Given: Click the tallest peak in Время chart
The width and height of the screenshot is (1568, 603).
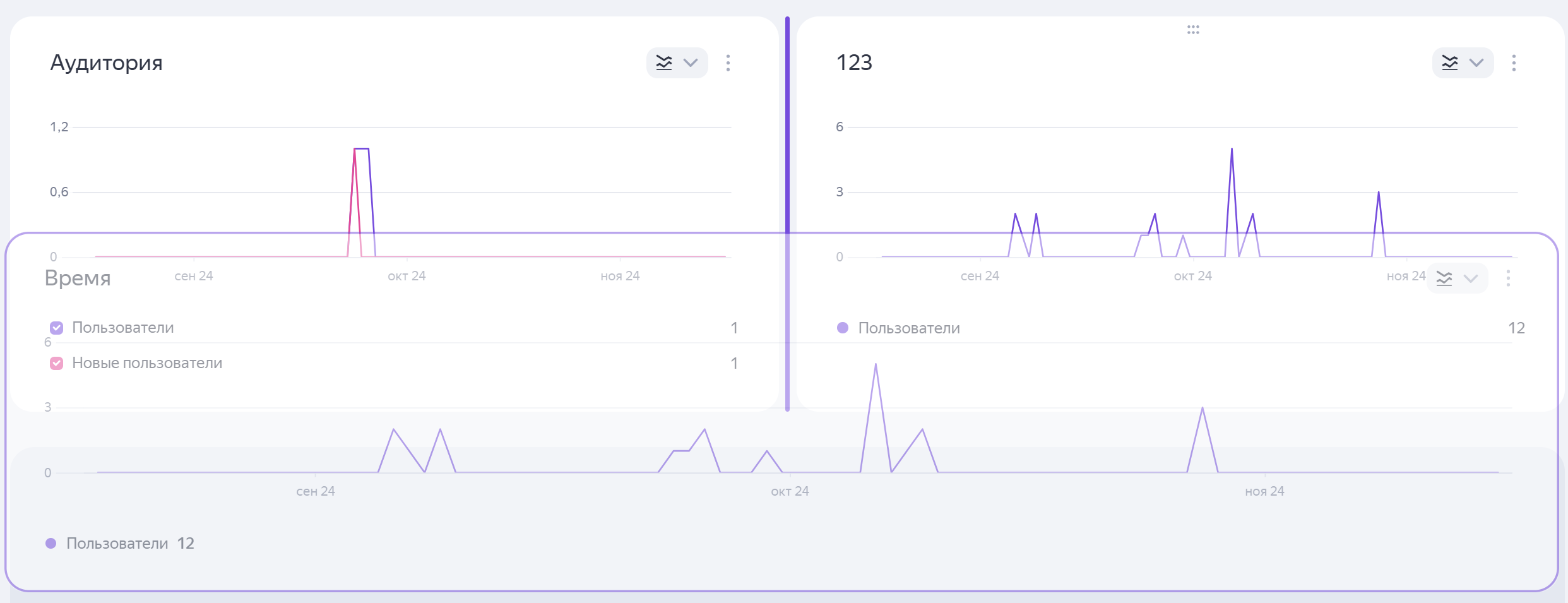Looking at the screenshot, I should point(876,365).
